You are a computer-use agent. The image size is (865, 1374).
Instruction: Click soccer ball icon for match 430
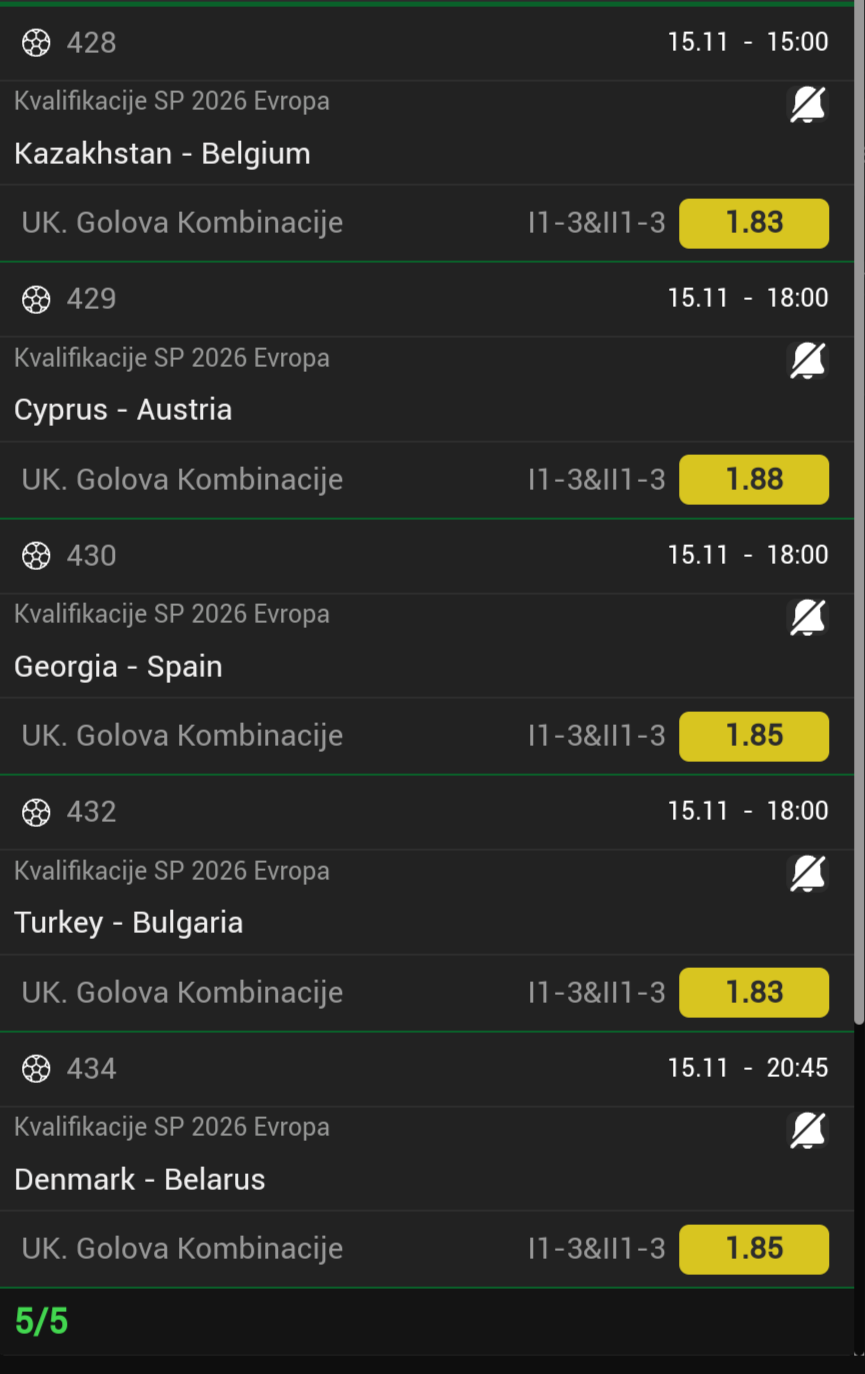(x=36, y=555)
